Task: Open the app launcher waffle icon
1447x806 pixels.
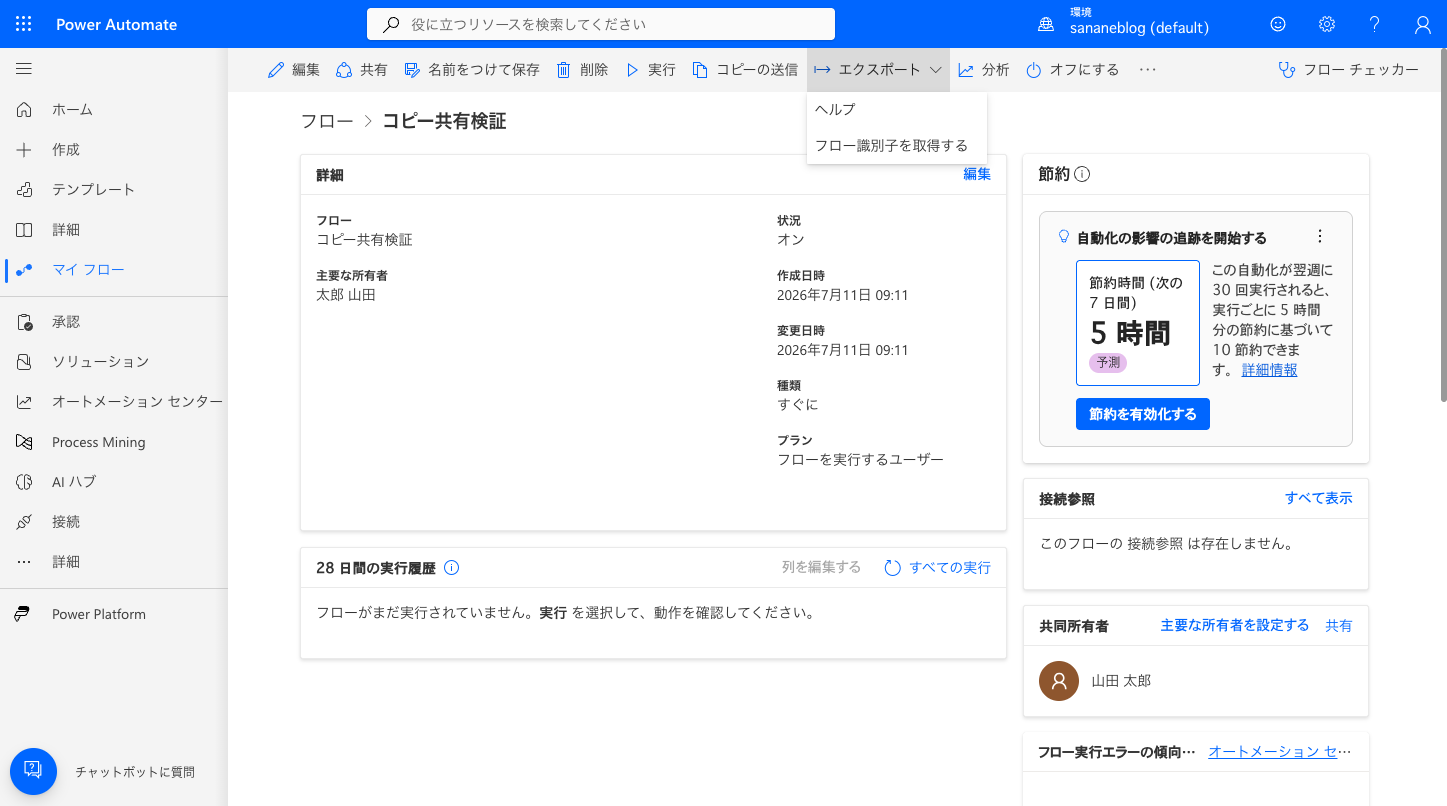Action: point(24,24)
